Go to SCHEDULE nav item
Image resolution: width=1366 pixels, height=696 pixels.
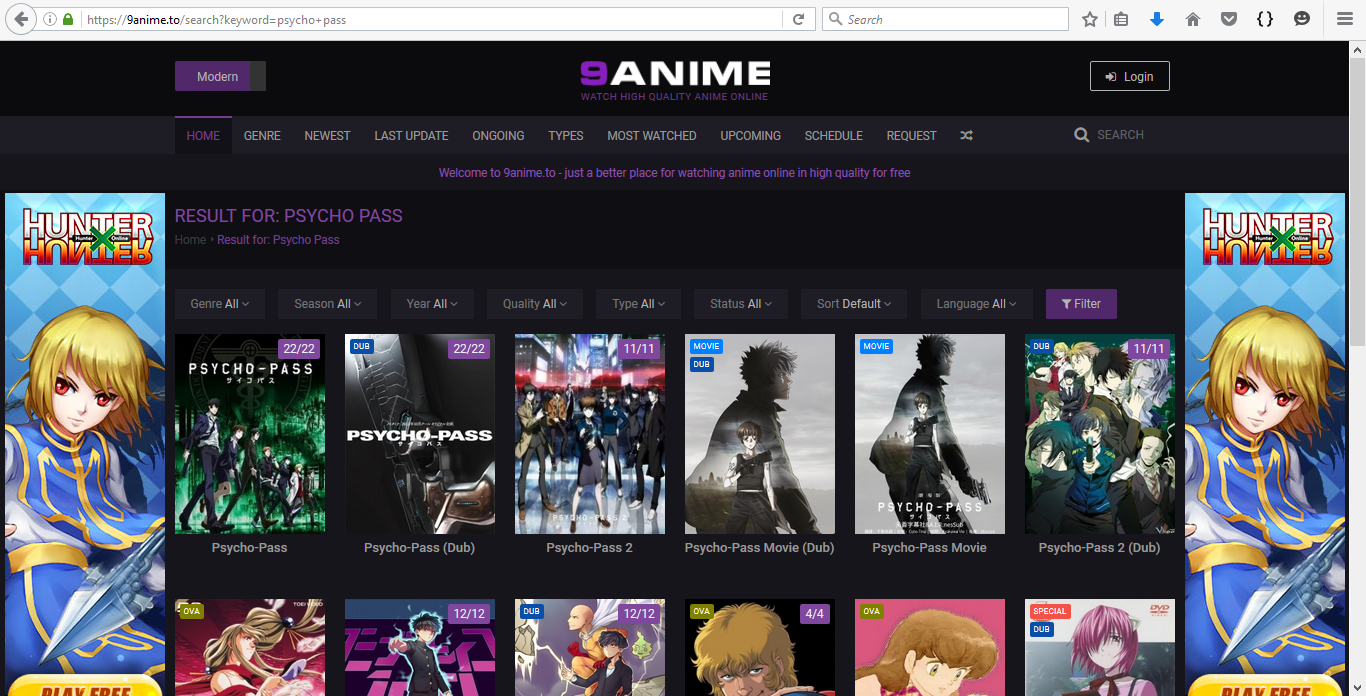pos(834,135)
